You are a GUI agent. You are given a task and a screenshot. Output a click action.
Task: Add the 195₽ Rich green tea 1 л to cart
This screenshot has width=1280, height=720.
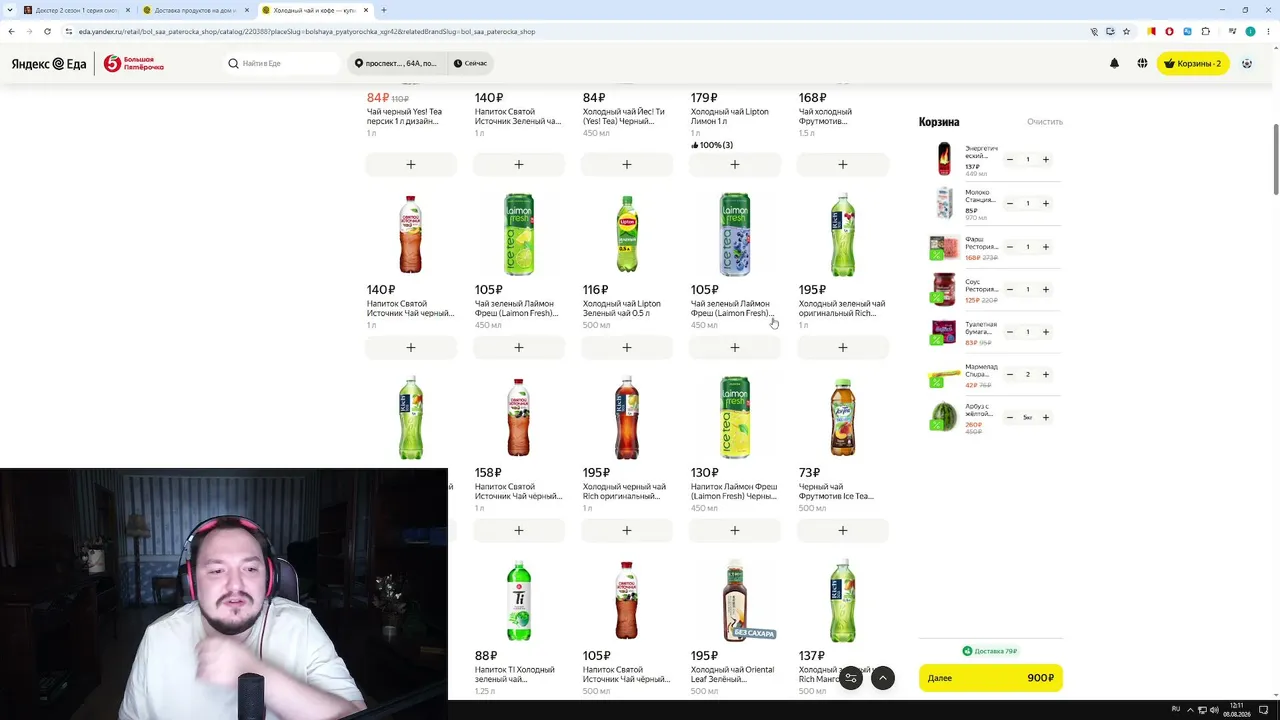843,347
